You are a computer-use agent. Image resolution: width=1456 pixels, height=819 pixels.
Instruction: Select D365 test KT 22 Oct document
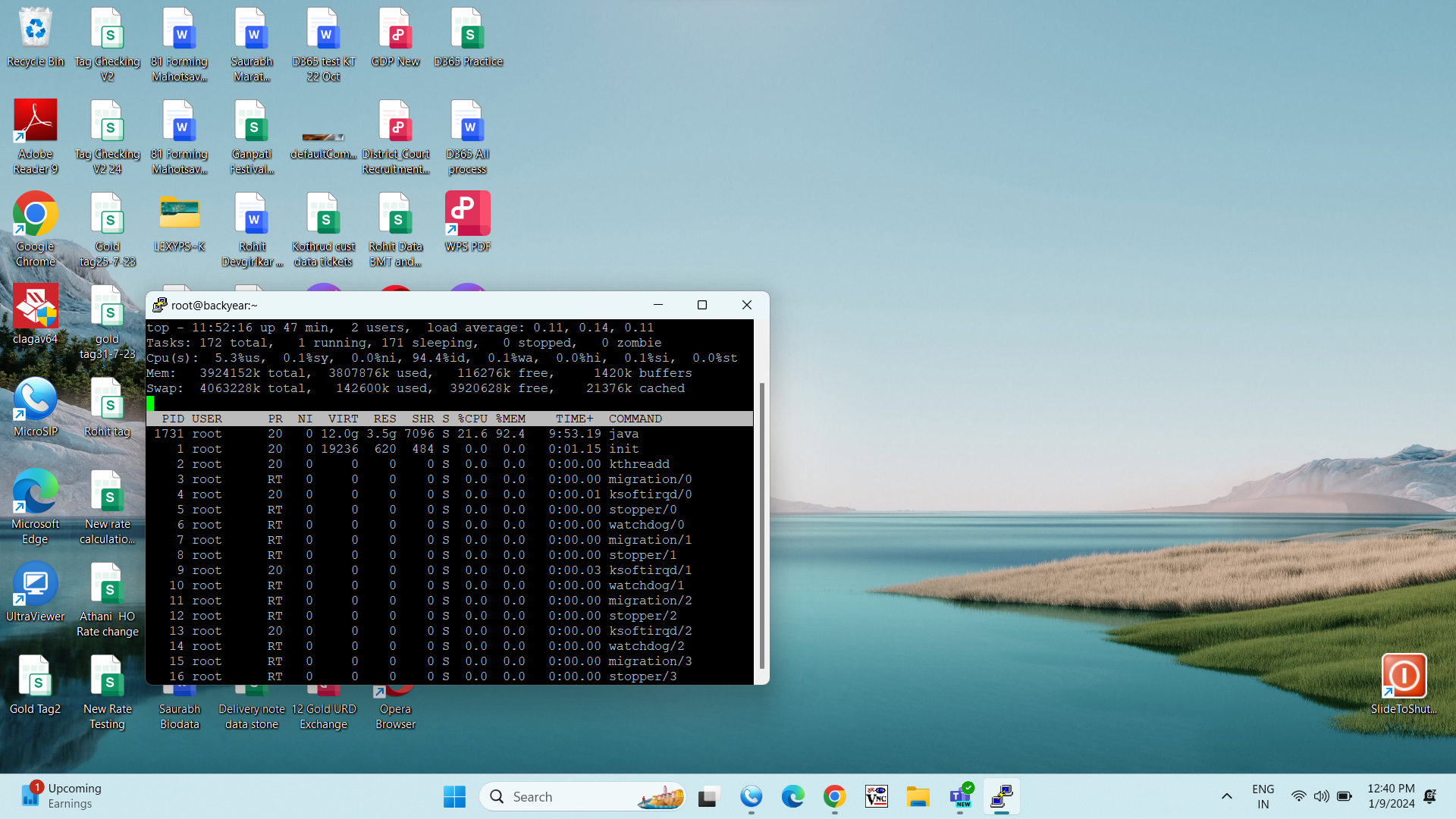pos(324,45)
